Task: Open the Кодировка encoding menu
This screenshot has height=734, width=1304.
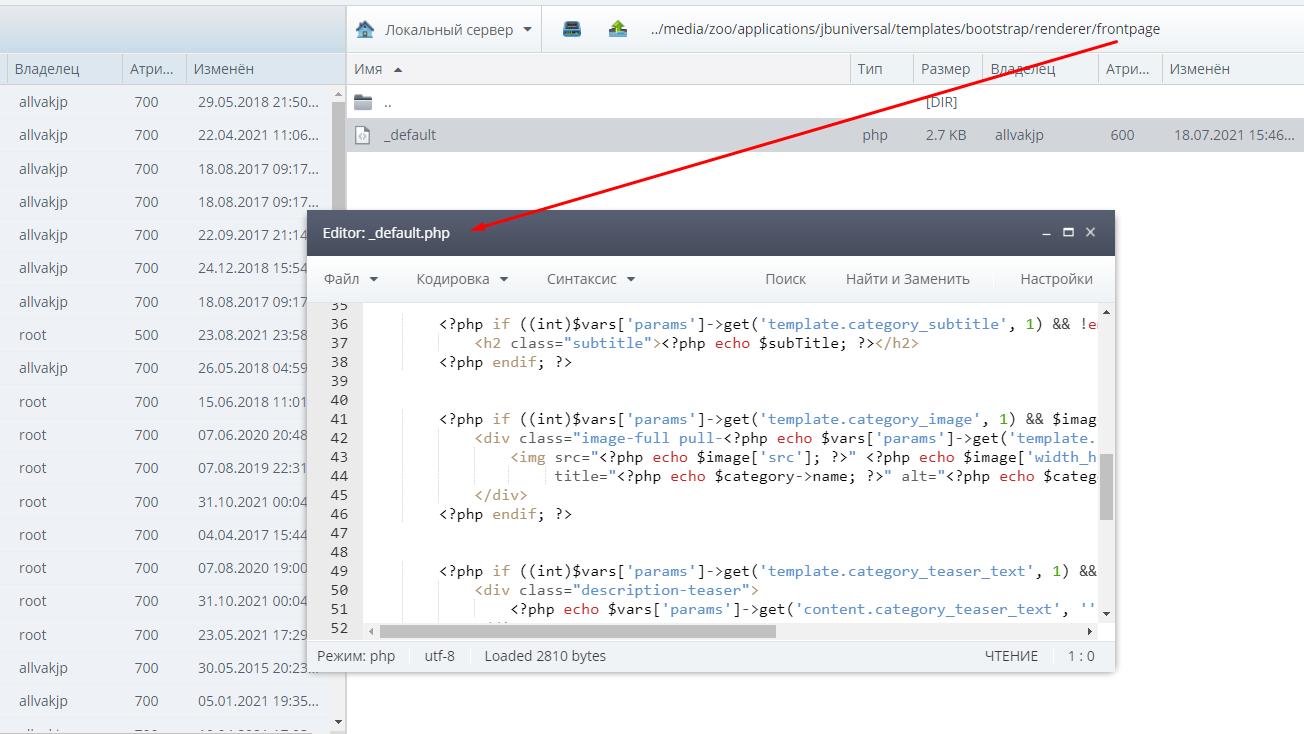Action: point(462,279)
